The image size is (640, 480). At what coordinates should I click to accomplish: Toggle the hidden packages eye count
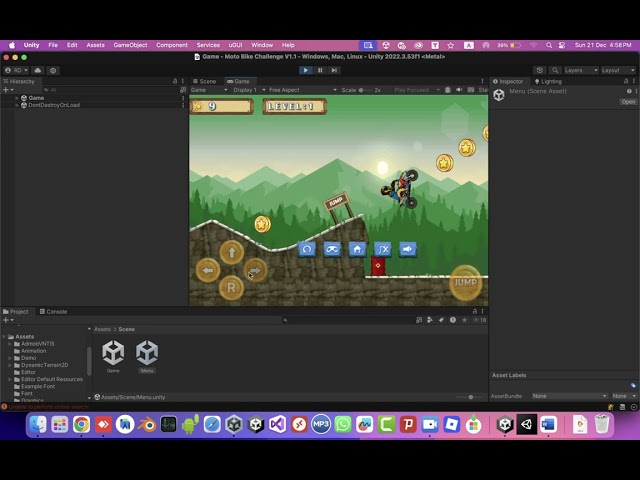point(480,320)
